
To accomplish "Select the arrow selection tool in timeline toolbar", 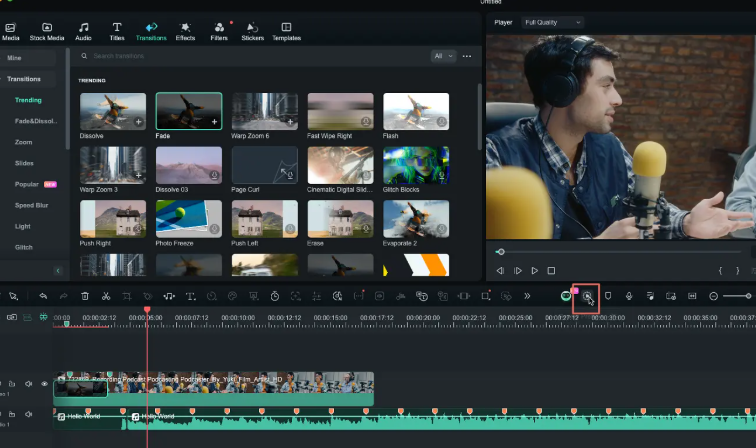I will pyautogui.click(x=14, y=296).
